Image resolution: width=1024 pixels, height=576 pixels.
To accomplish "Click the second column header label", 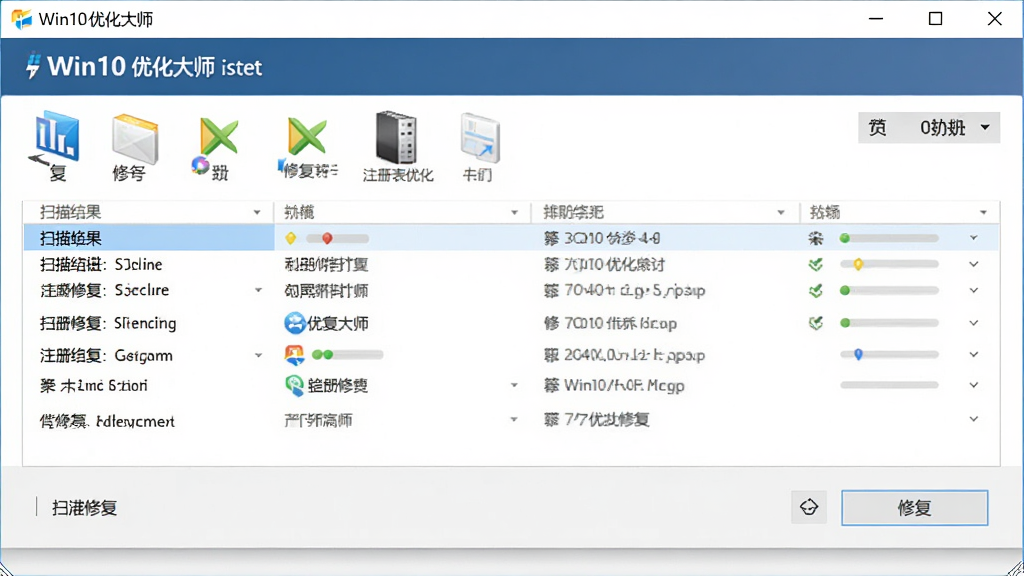I will [299, 212].
